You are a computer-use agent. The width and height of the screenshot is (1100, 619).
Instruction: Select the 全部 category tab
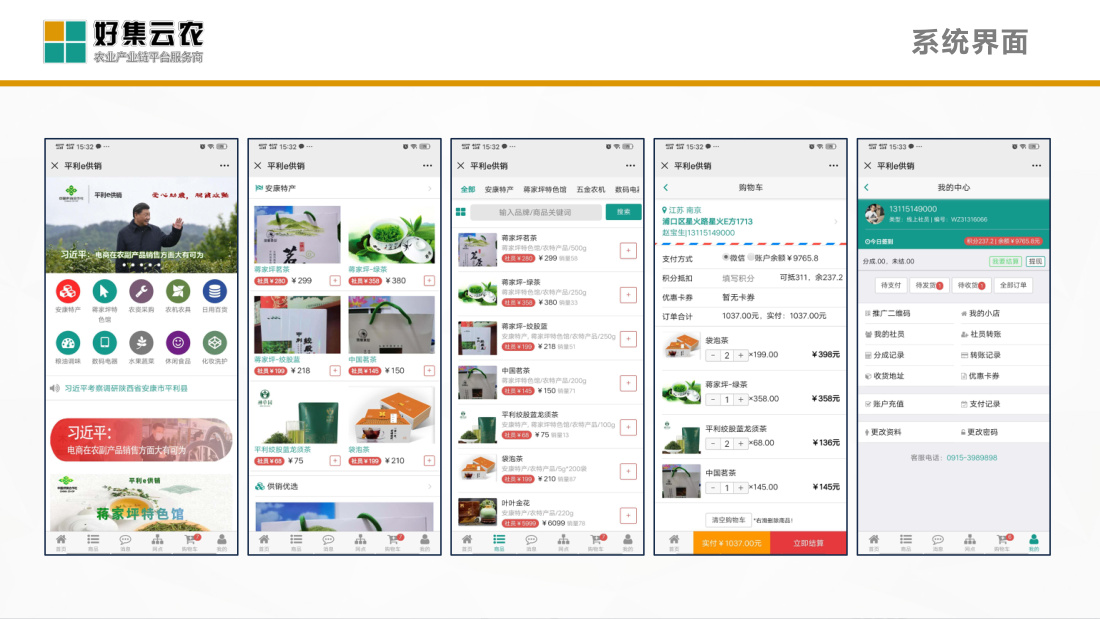tap(467, 189)
